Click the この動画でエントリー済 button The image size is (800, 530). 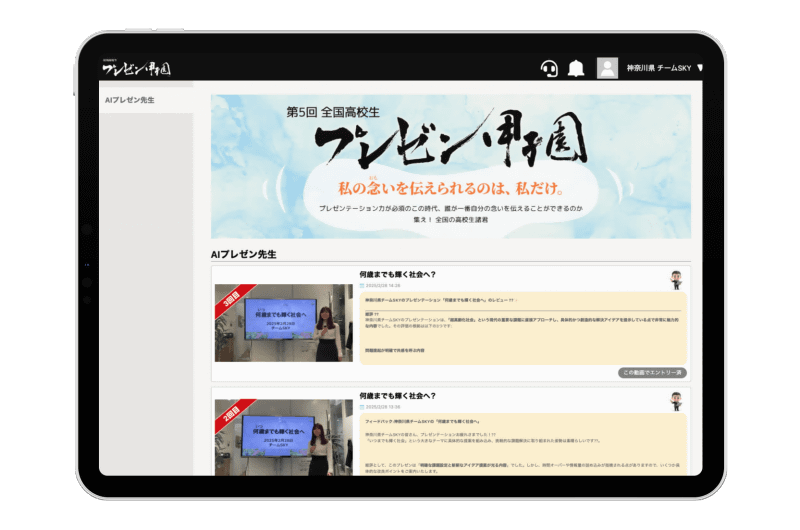pyautogui.click(x=652, y=373)
